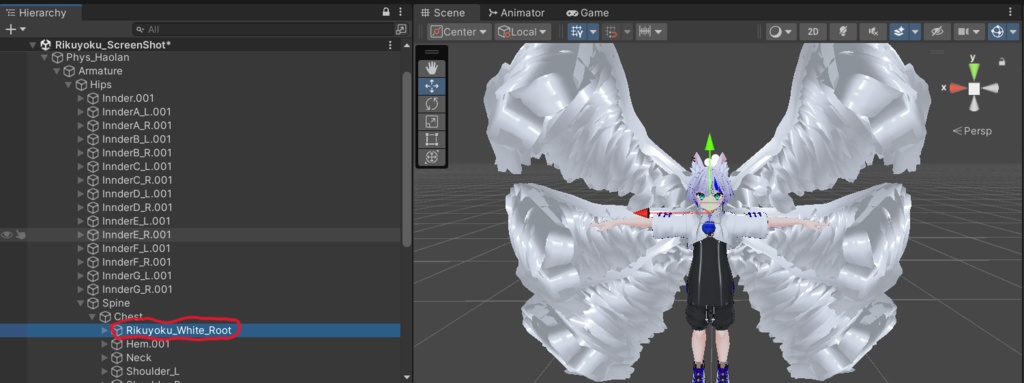The width and height of the screenshot is (1024, 383).
Task: Click the snap increment icon
Action: (612, 31)
